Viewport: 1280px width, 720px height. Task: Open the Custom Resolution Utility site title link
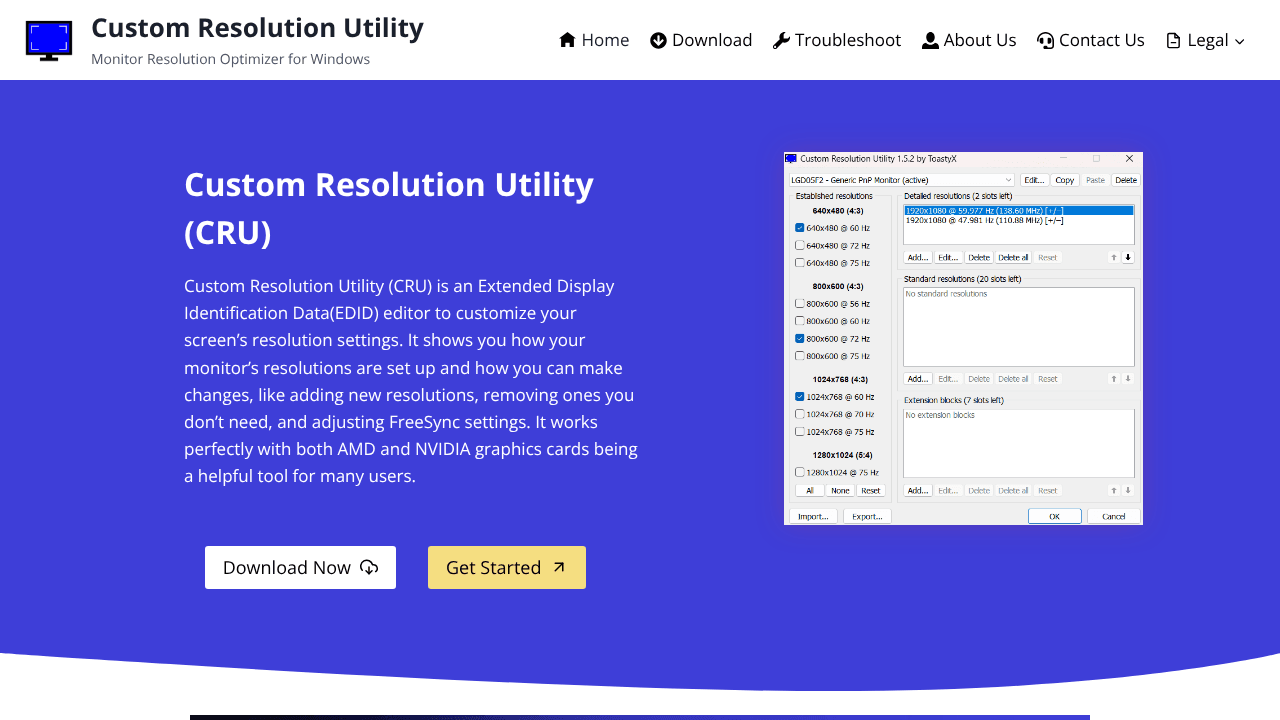coord(257,27)
